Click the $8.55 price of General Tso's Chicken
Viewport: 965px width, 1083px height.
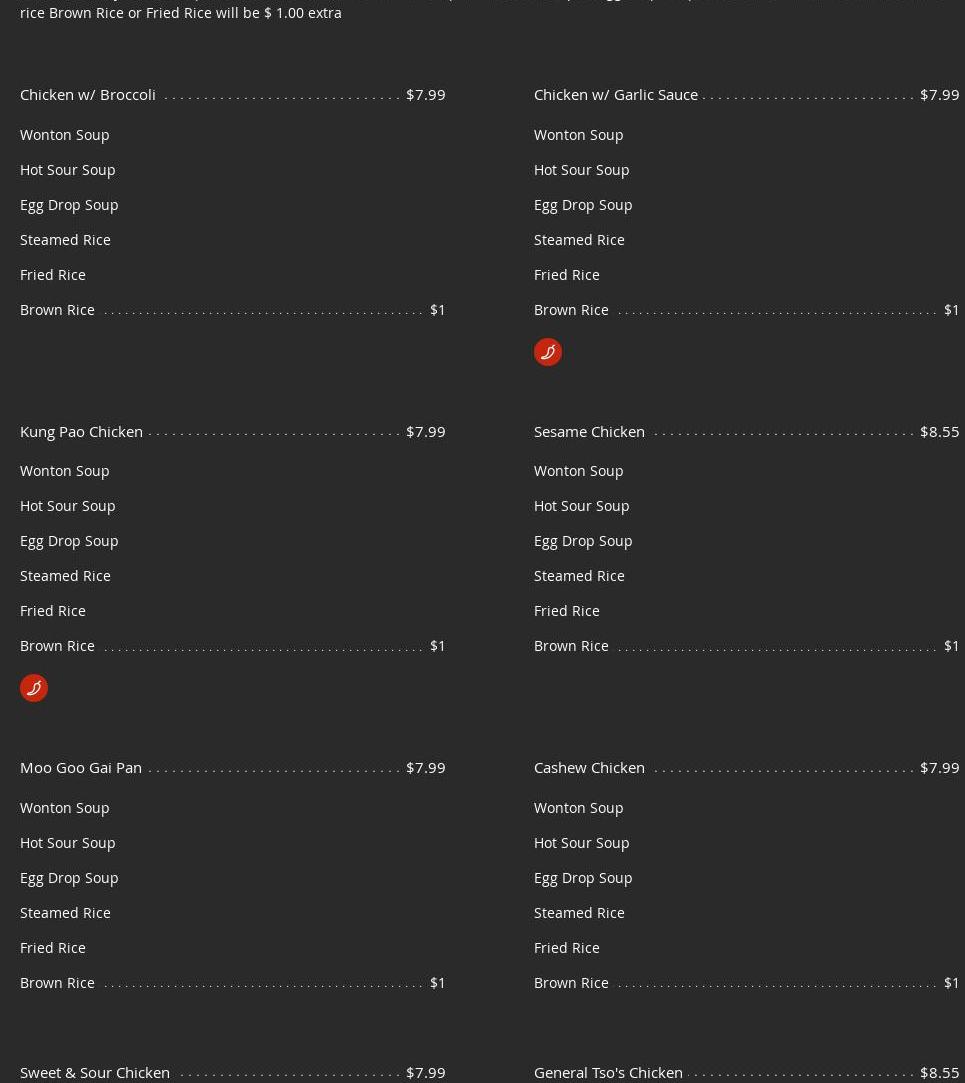point(939,1072)
